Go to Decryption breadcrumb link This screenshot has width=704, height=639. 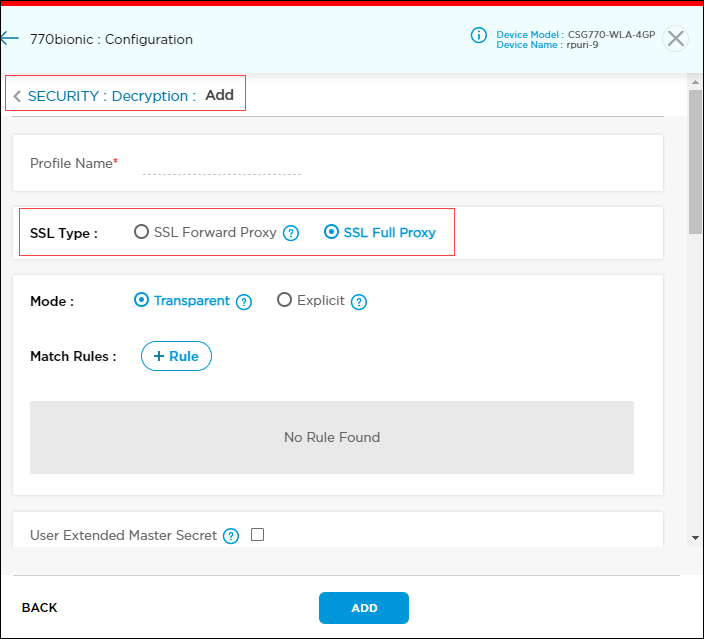pyautogui.click(x=149, y=96)
